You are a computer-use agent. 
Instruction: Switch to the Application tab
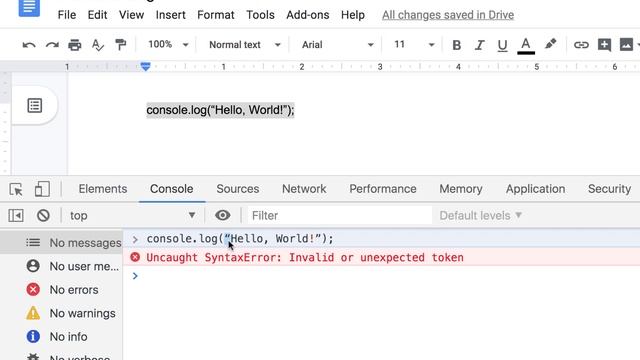pyautogui.click(x=536, y=189)
